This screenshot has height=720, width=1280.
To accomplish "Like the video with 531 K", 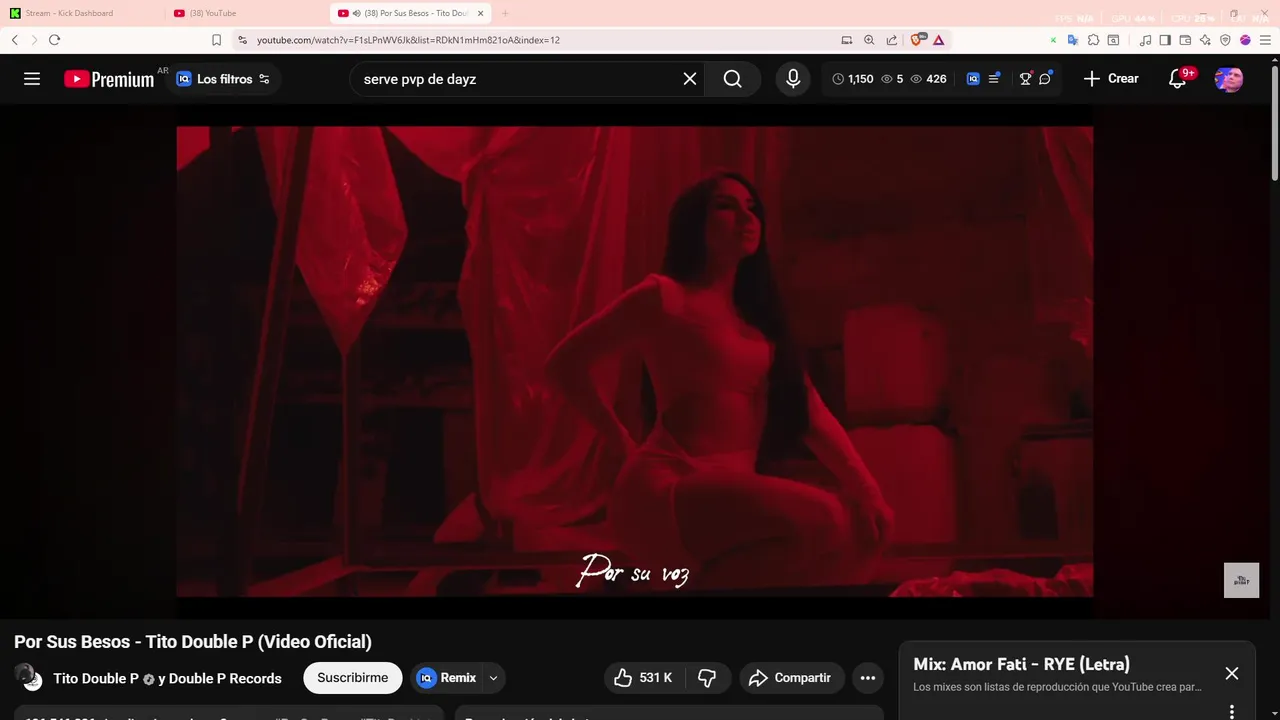I will coord(643,678).
